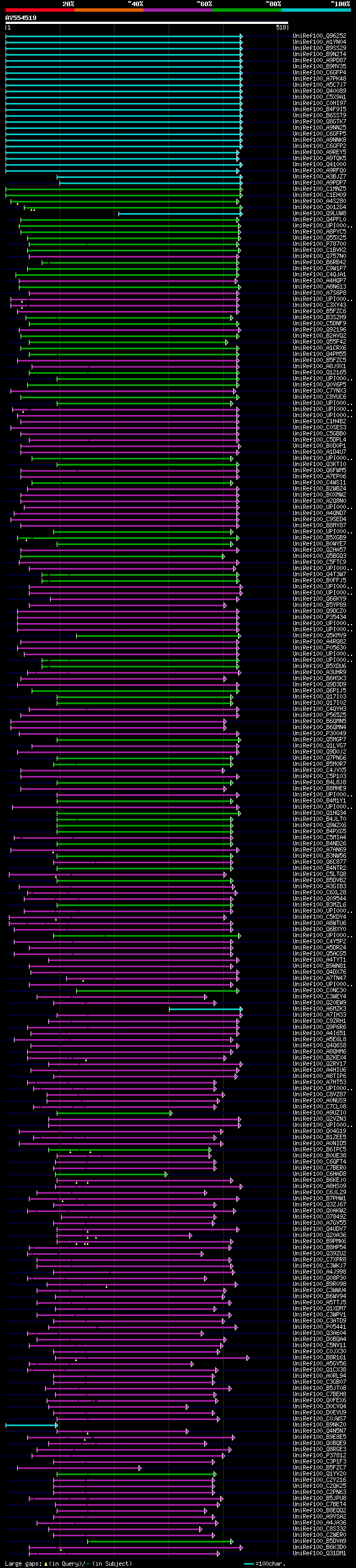This screenshot has width=356, height=1568.
Task: Select hit label UniRef100_A4J998
Action: click(x=319, y=1272)
